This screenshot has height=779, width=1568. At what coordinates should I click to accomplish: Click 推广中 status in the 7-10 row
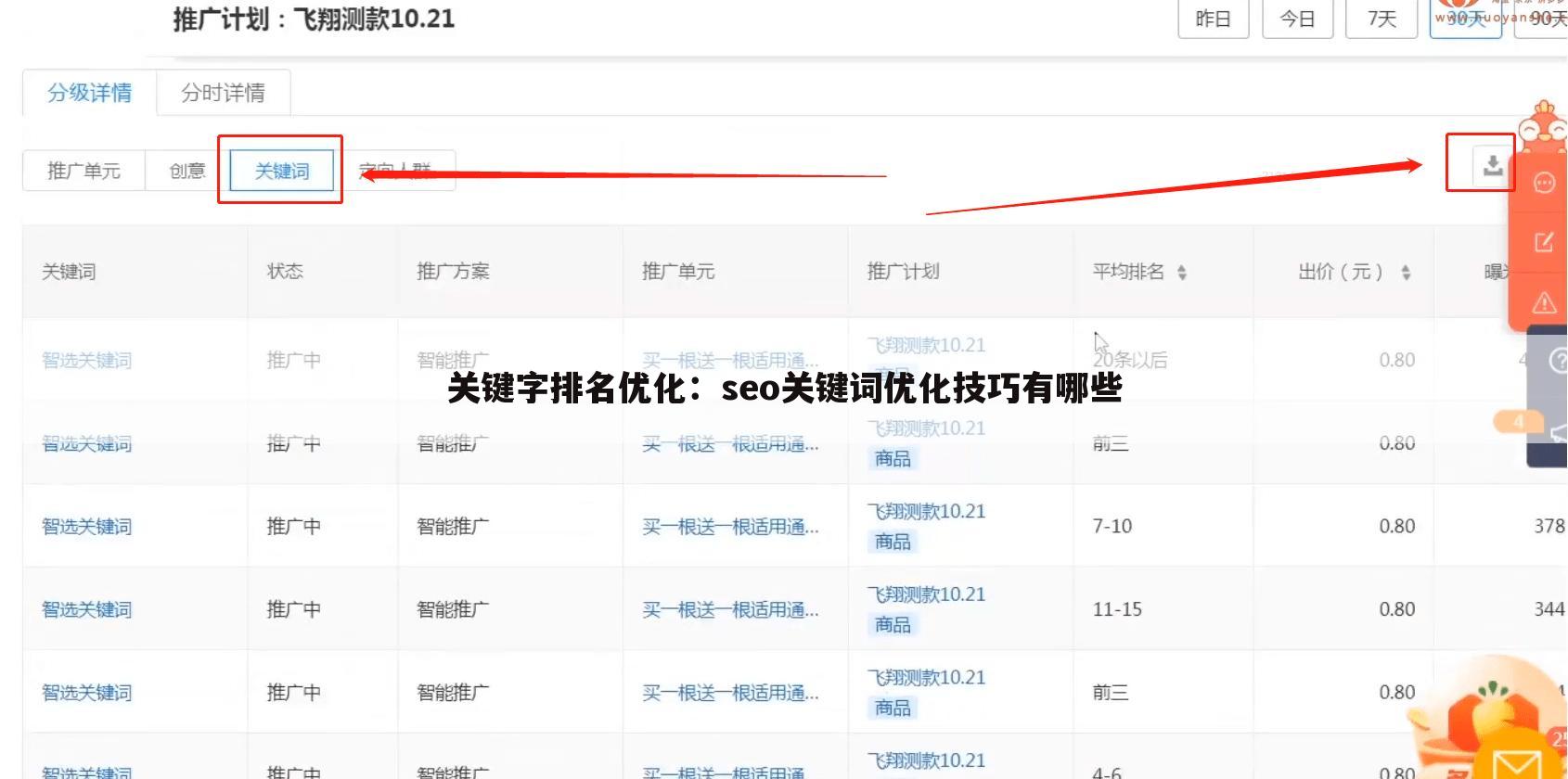294,527
